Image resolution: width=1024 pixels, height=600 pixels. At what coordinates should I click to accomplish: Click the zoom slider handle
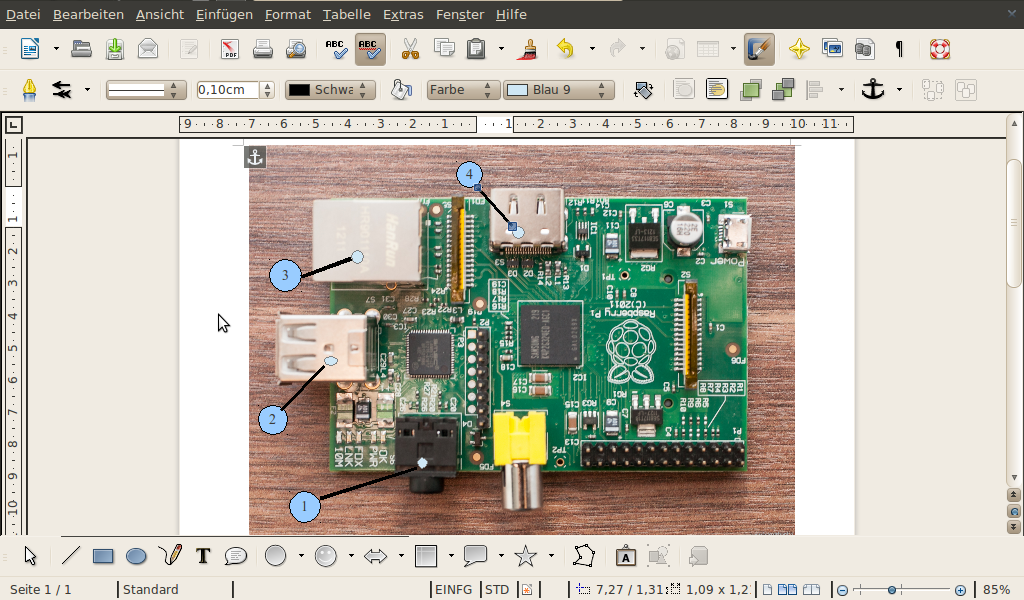tap(891, 590)
